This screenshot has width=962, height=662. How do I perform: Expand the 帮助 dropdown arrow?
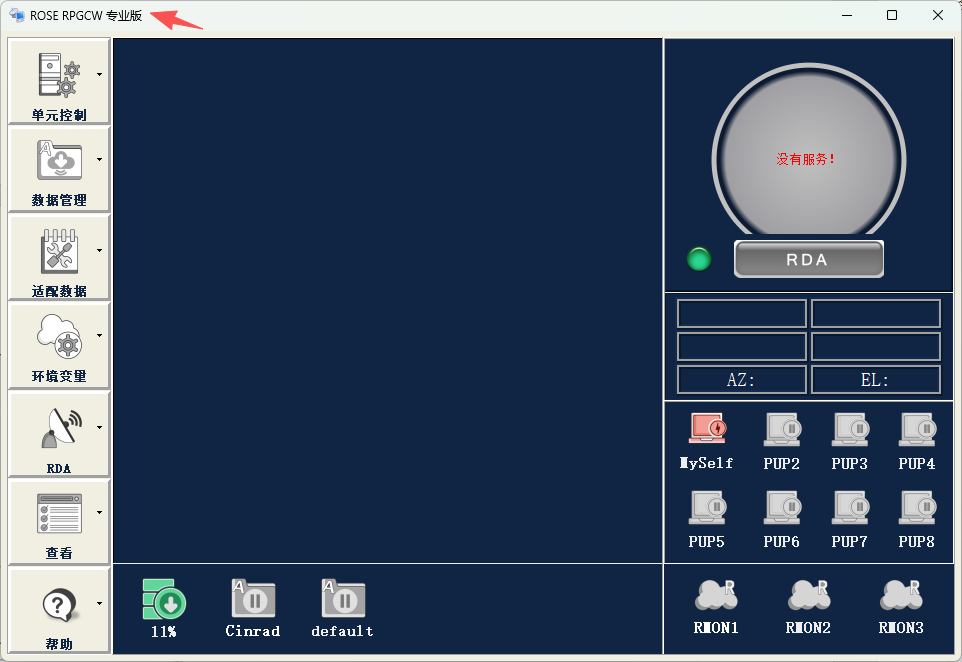(x=99, y=603)
